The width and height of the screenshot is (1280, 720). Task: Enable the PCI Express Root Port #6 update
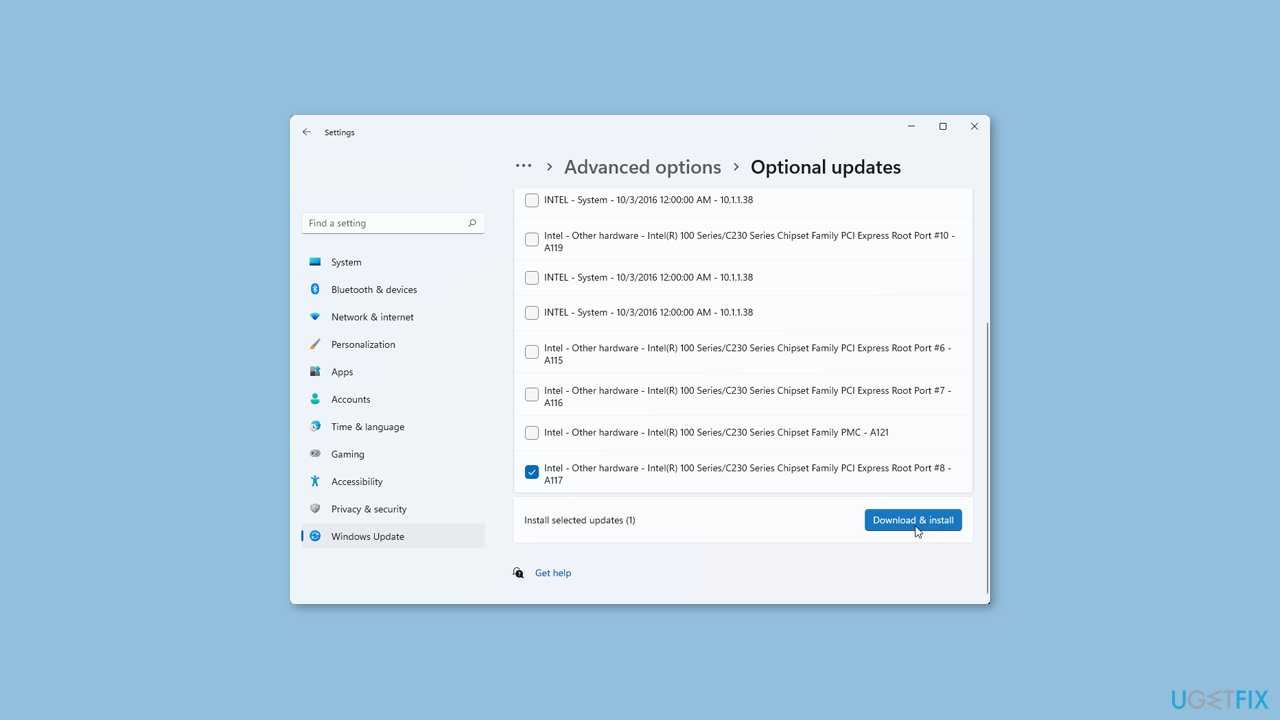click(532, 352)
